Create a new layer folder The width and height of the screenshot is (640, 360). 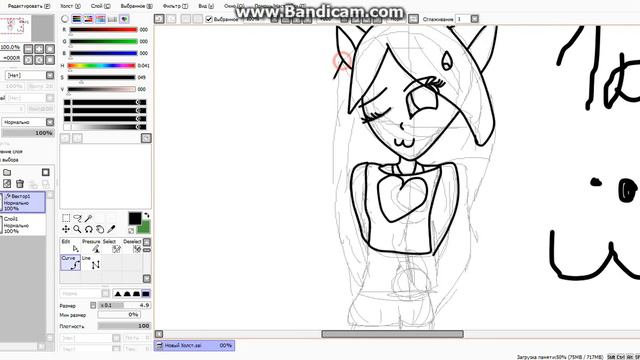[7, 172]
